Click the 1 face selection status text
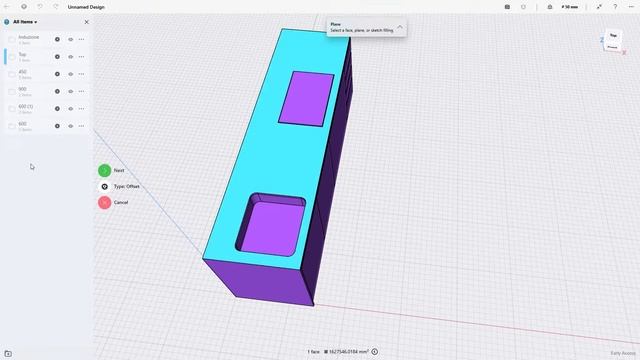The width and height of the screenshot is (640, 360). 313,352
